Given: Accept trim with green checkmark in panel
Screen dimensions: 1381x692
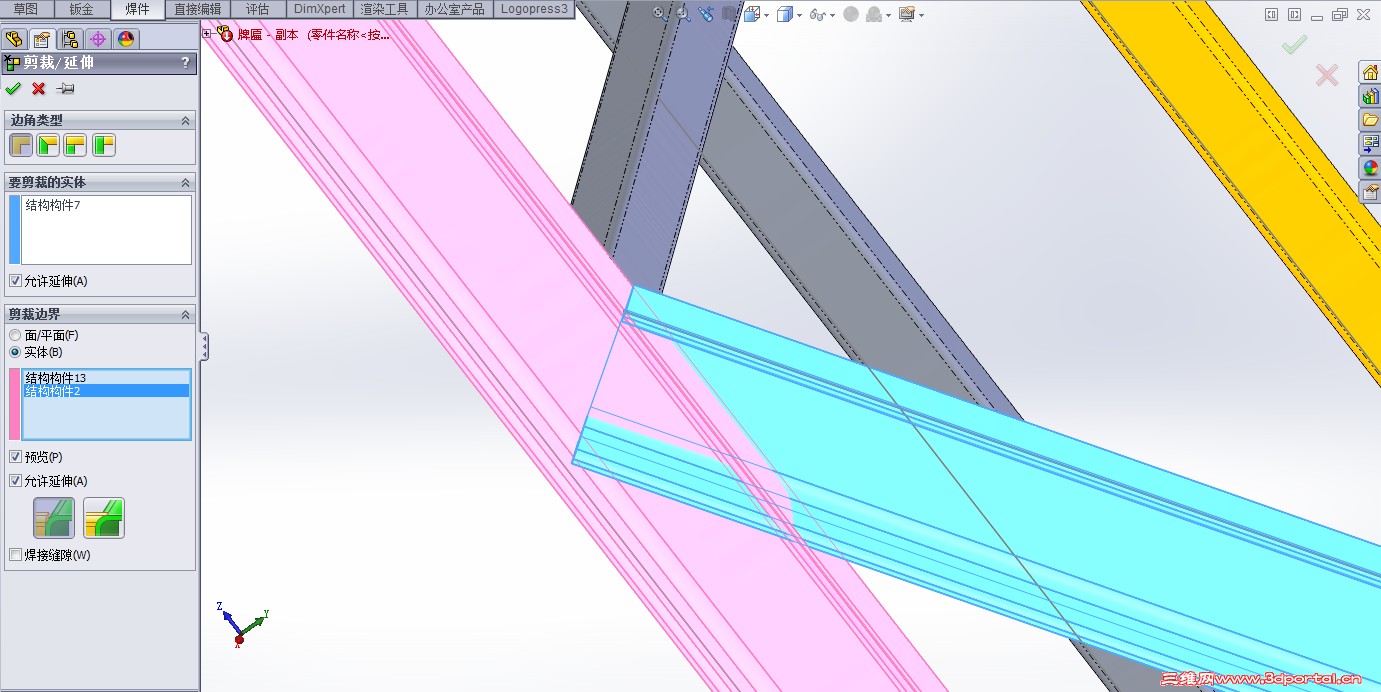Looking at the screenshot, I should pos(13,89).
